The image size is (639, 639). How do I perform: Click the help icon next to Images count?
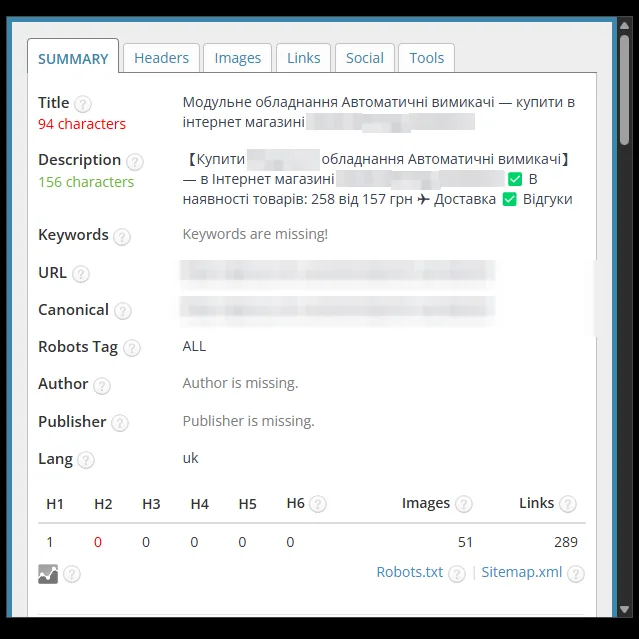click(x=464, y=504)
